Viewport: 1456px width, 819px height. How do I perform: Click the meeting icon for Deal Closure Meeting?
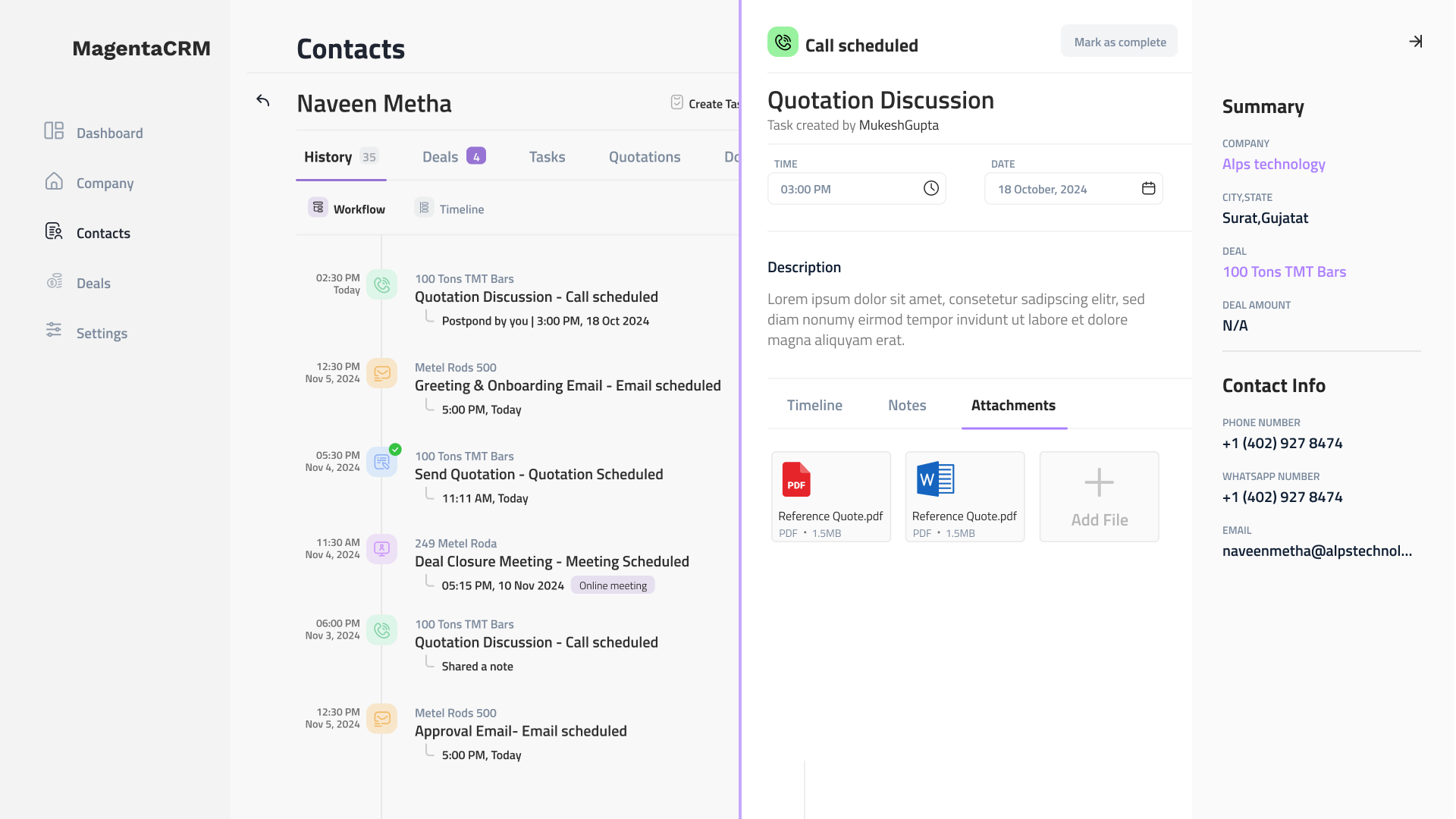tap(382, 548)
